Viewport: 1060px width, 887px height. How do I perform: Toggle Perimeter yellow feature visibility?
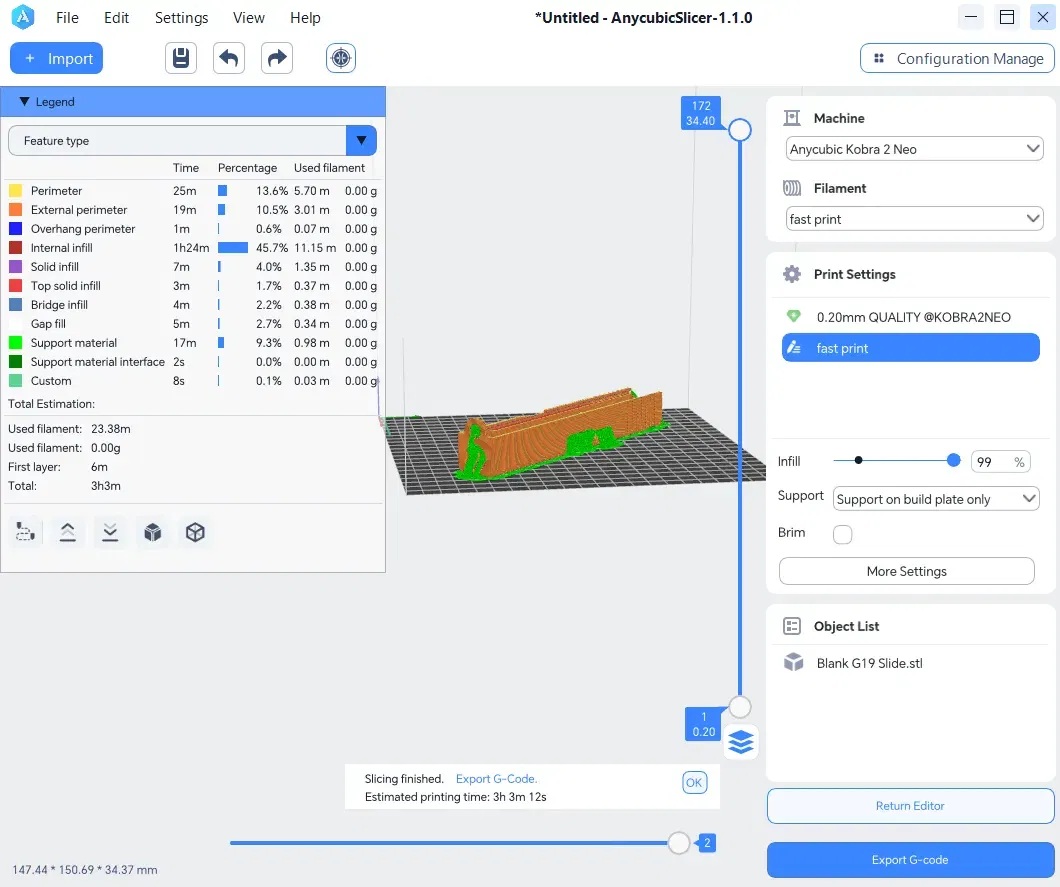tap(16, 191)
